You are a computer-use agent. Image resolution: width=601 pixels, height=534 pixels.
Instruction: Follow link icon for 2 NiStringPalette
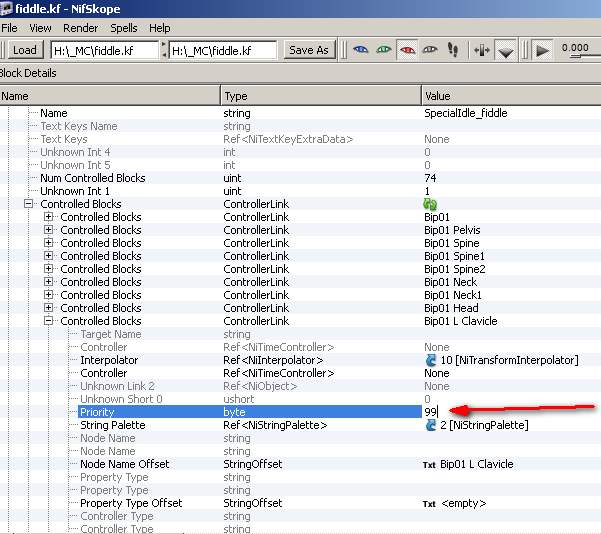click(431, 425)
